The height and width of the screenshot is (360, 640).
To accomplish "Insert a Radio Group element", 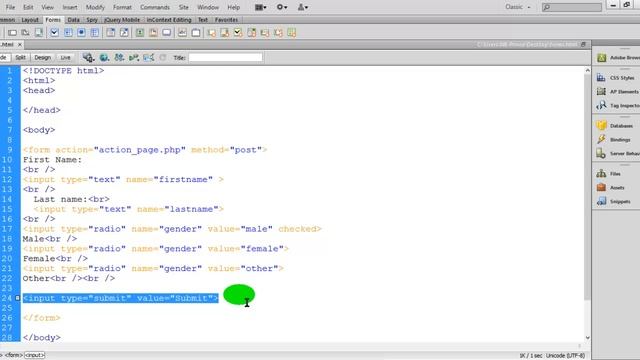I will pos(95,33).
